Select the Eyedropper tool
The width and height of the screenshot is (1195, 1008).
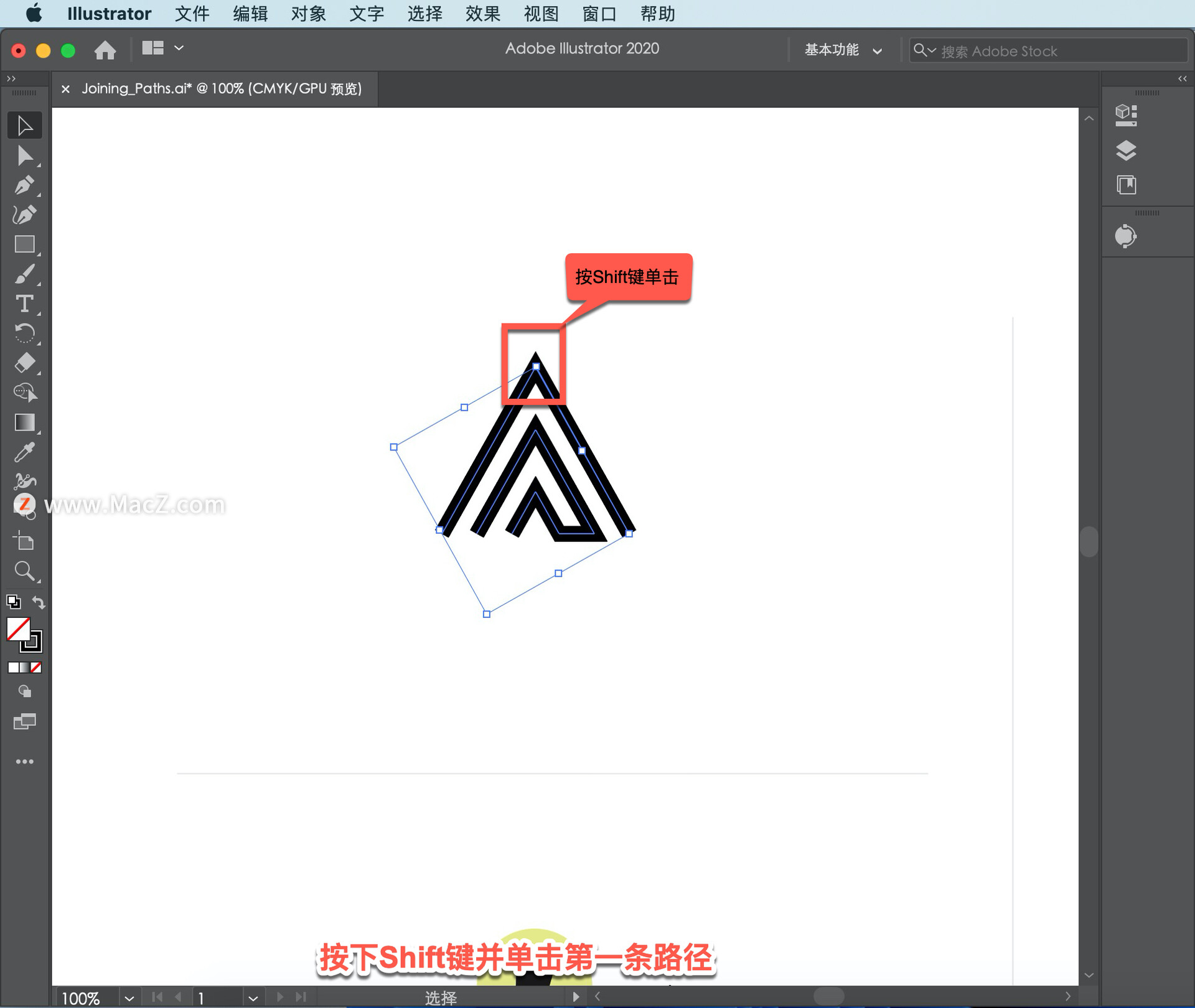click(25, 452)
